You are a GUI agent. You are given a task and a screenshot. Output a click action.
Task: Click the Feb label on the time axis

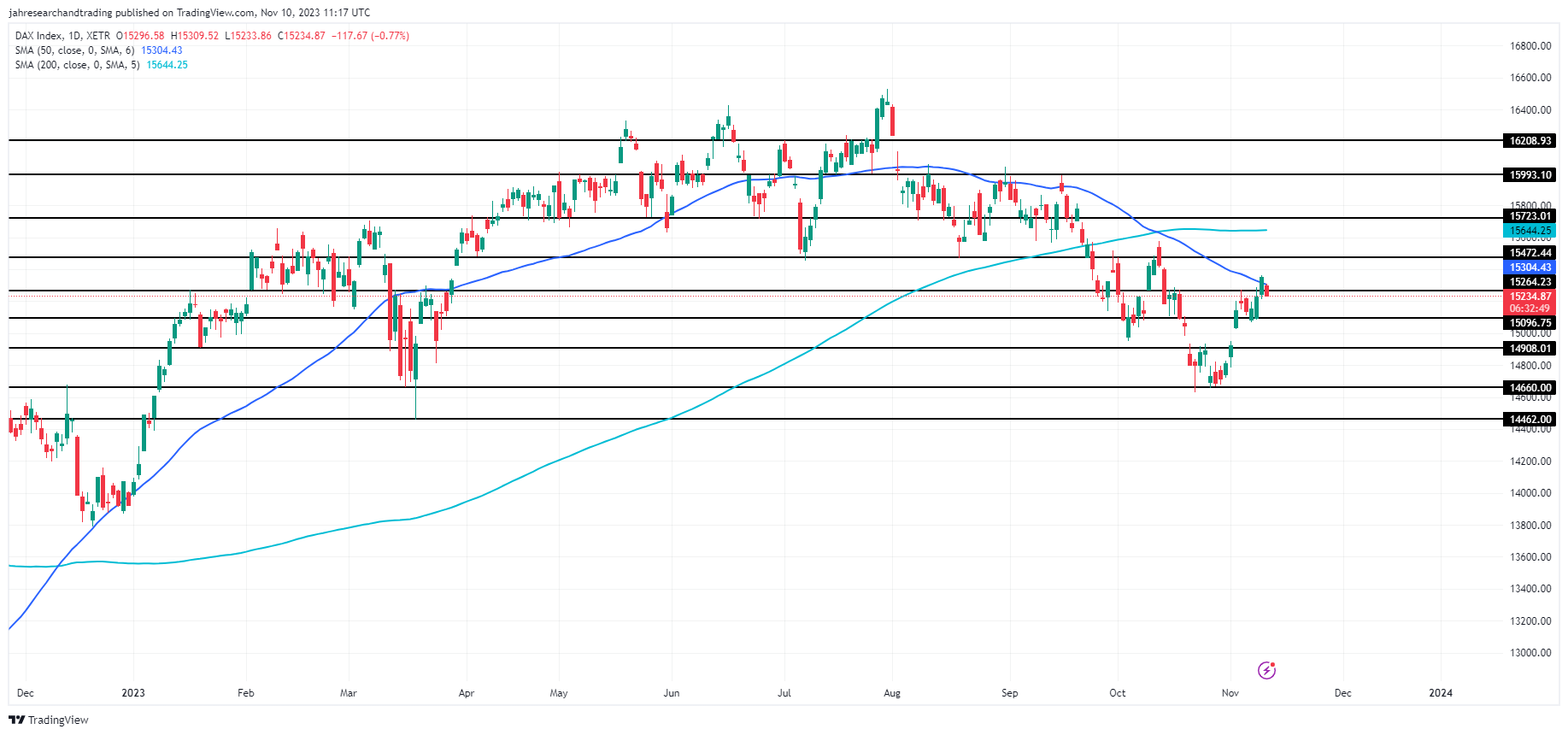pyautogui.click(x=246, y=693)
